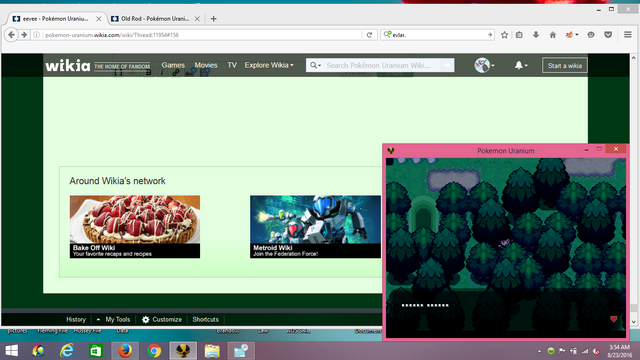Submit browser search with arrow button

[x=490, y=35]
